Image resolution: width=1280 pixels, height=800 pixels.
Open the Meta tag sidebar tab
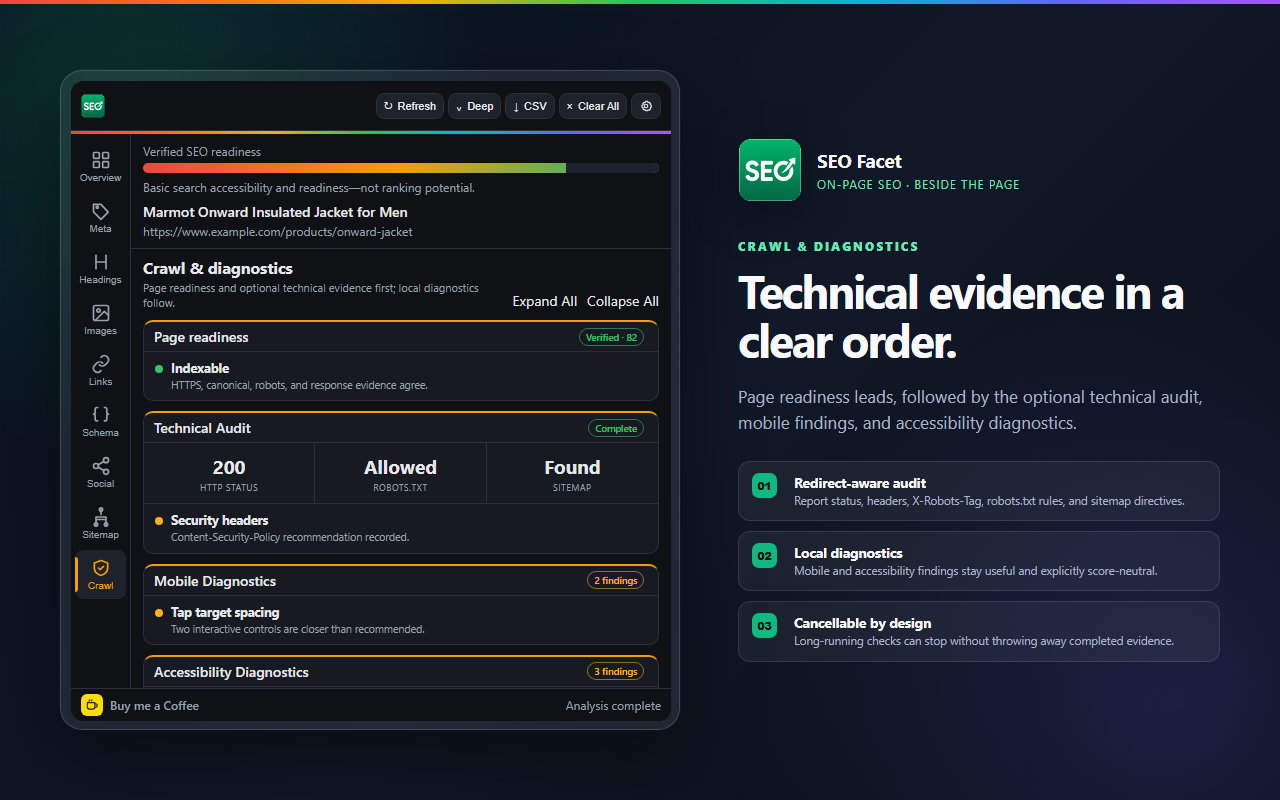point(100,217)
